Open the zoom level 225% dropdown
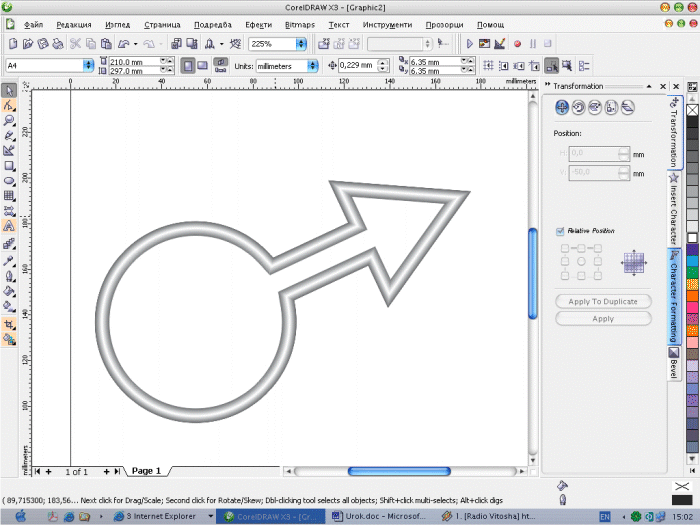This screenshot has height=525, width=700. coord(301,44)
